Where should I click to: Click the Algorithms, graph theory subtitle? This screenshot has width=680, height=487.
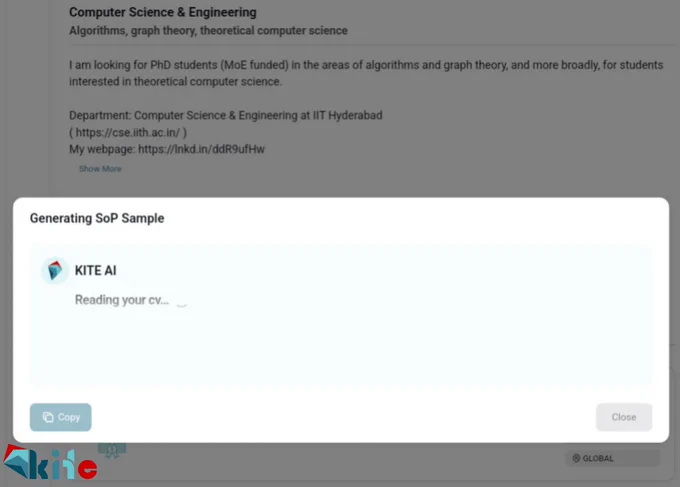click(208, 31)
